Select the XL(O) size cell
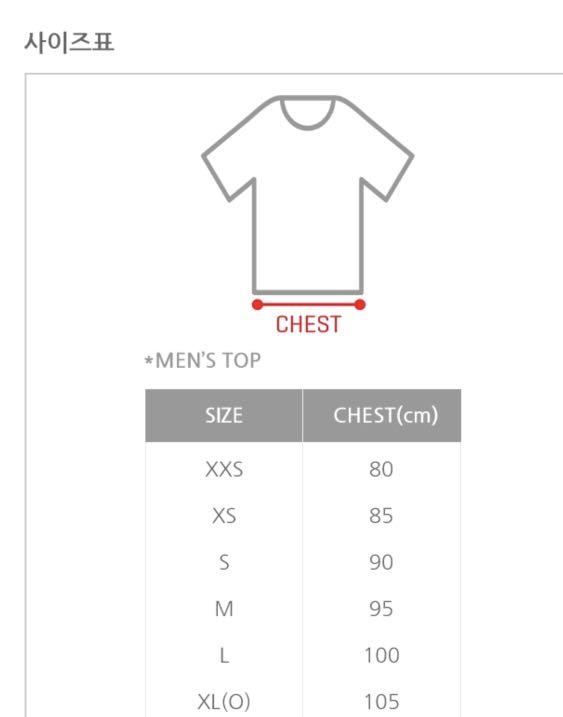The width and height of the screenshot is (563, 717). click(224, 702)
